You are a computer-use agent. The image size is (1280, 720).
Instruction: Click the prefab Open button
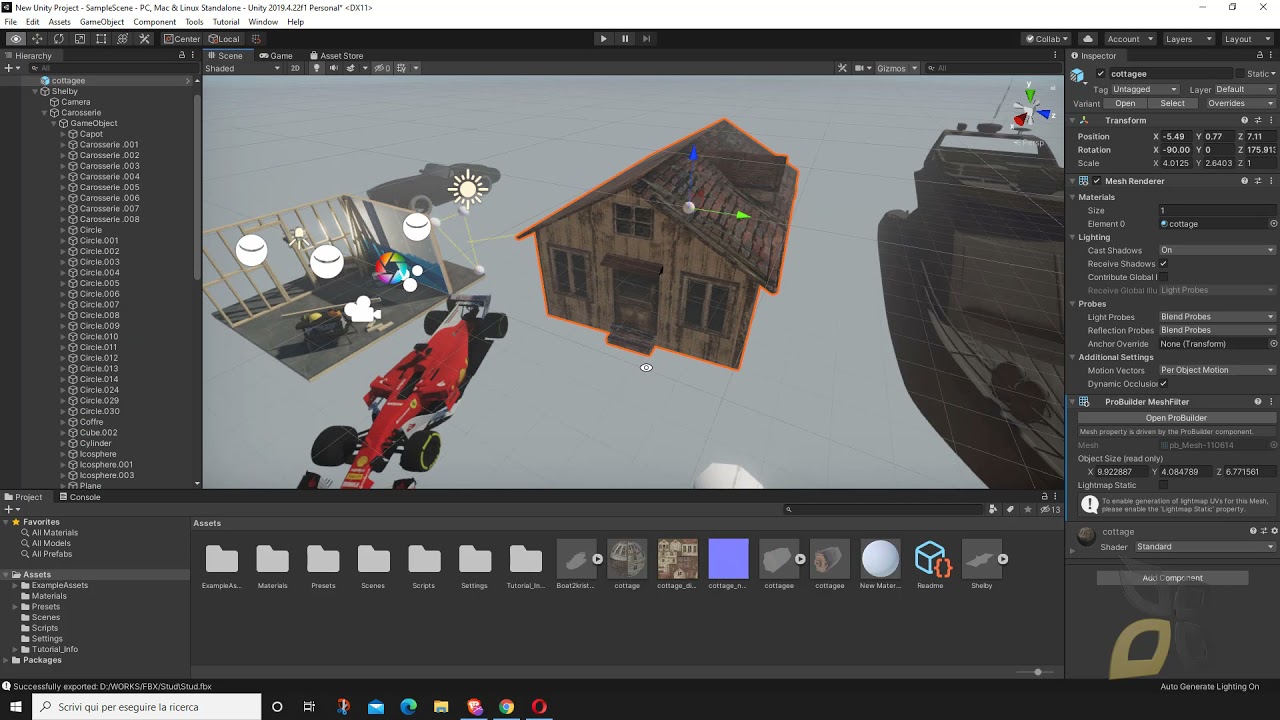(1125, 103)
